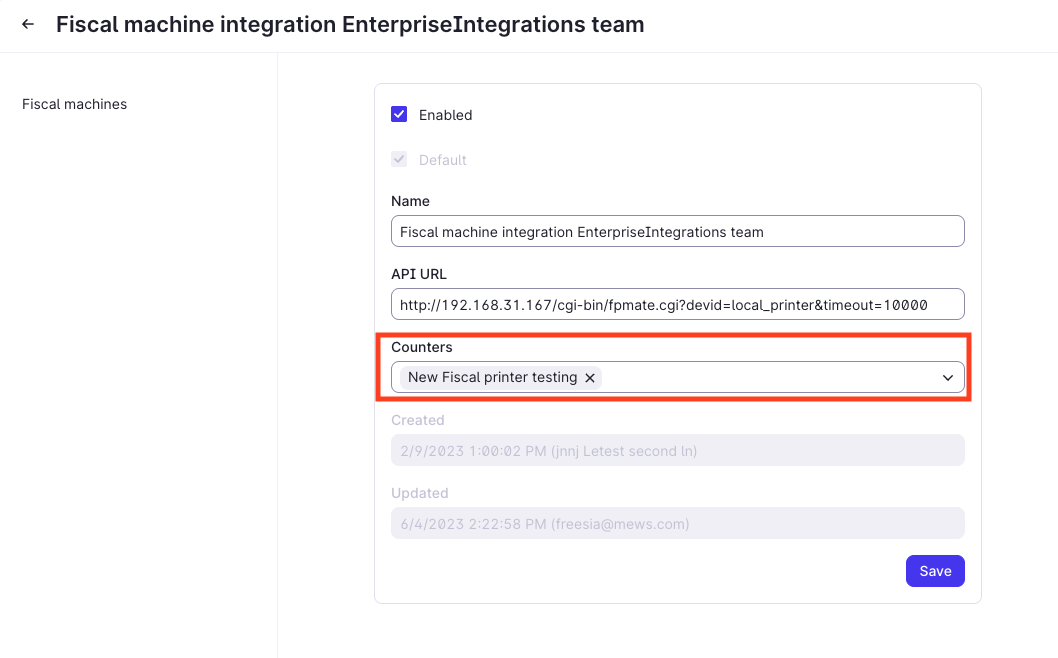The width and height of the screenshot is (1058, 658).
Task: Click the Counters field label
Action: point(422,347)
